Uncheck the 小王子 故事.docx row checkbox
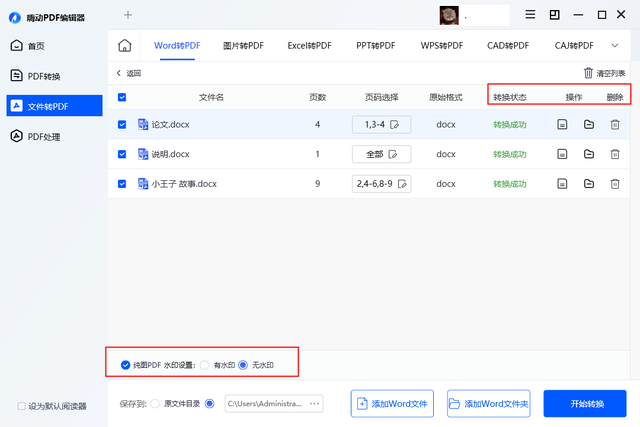 coord(122,184)
